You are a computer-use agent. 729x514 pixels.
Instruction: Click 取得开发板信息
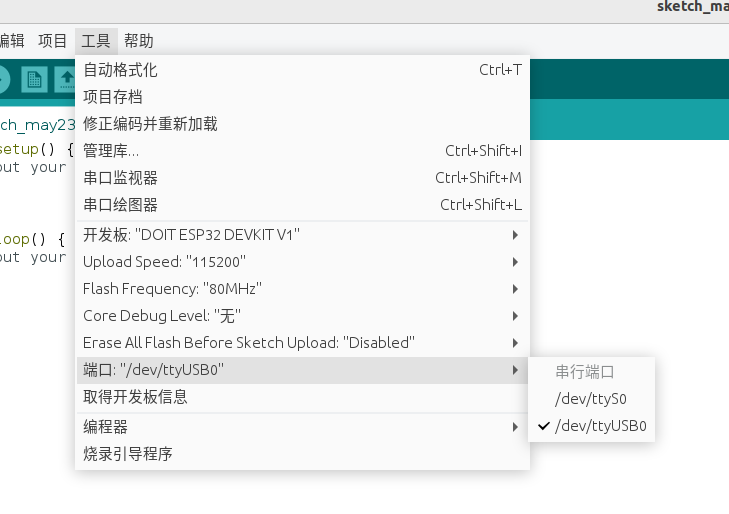pos(302,397)
